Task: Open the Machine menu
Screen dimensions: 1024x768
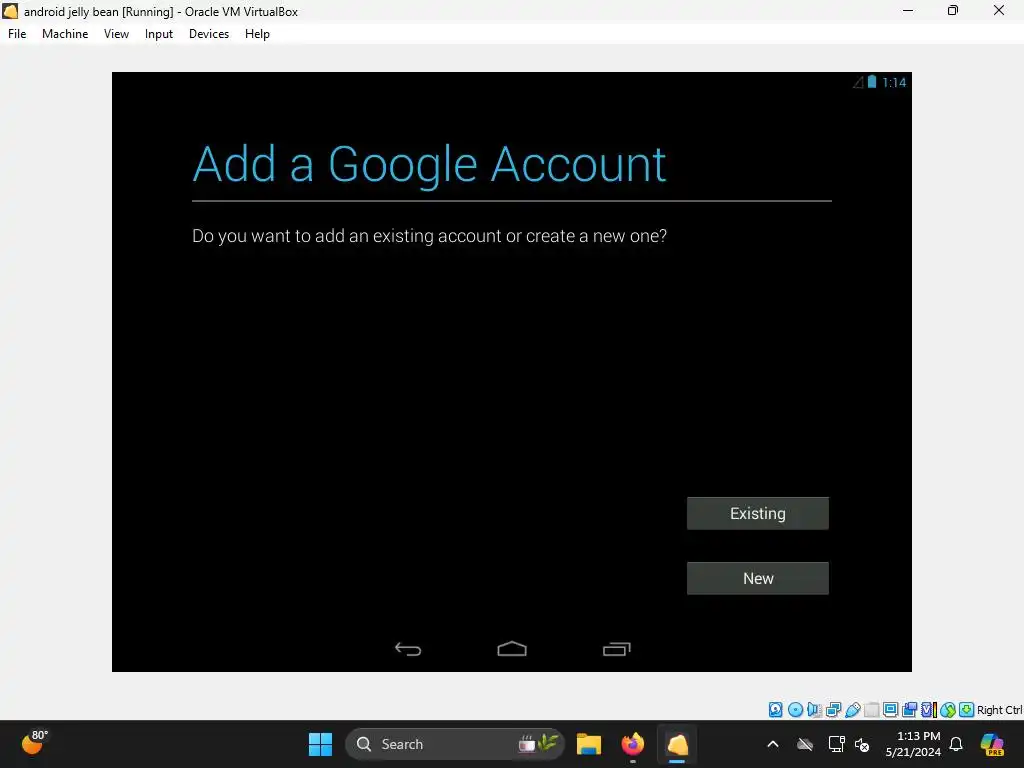Action: point(65,34)
